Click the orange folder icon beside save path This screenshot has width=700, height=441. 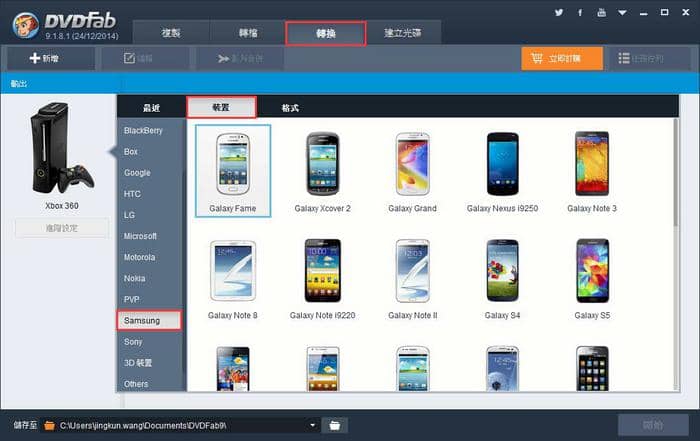50,426
